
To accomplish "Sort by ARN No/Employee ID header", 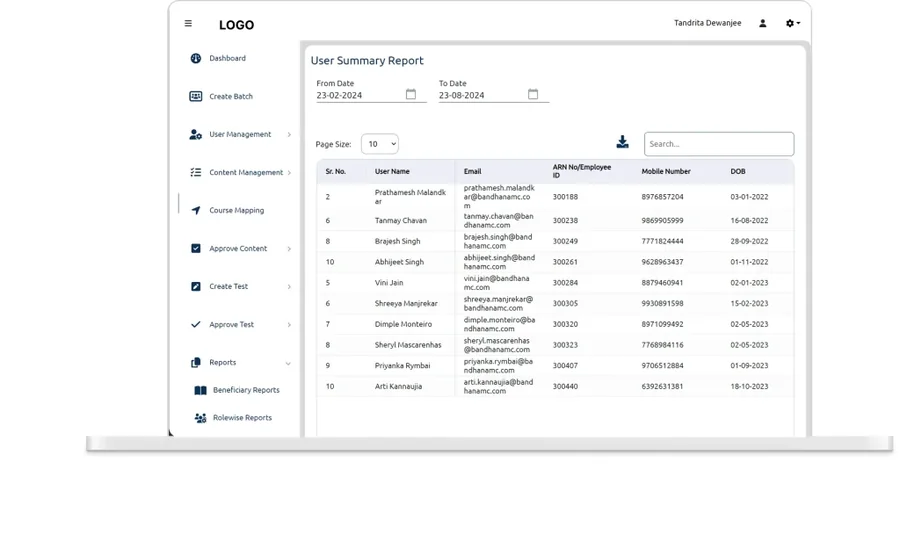I will tap(581, 171).
